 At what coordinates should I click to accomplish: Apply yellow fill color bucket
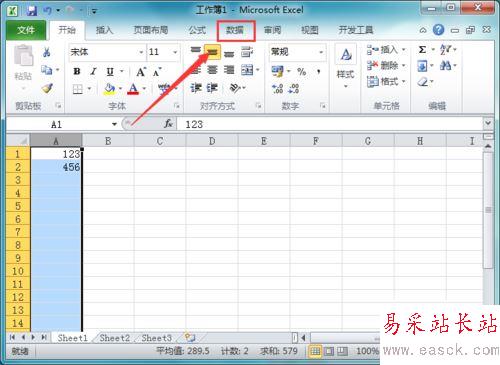pyautogui.click(x=109, y=89)
